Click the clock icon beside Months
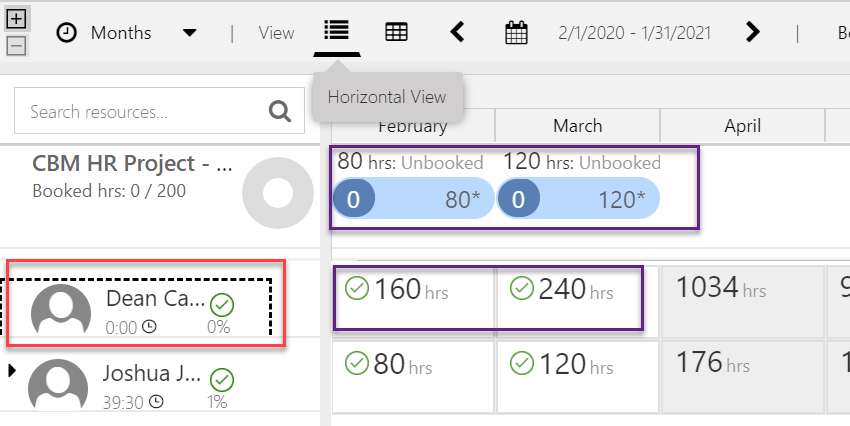This screenshot has height=426, width=850. coord(67,33)
